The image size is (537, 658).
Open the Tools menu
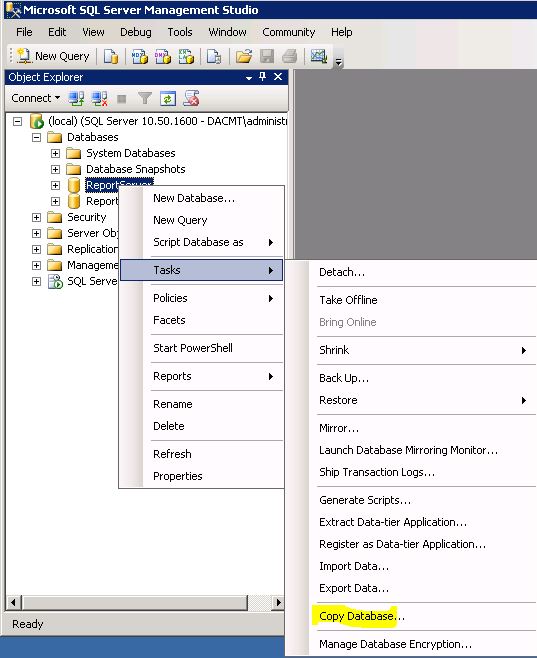(x=180, y=32)
